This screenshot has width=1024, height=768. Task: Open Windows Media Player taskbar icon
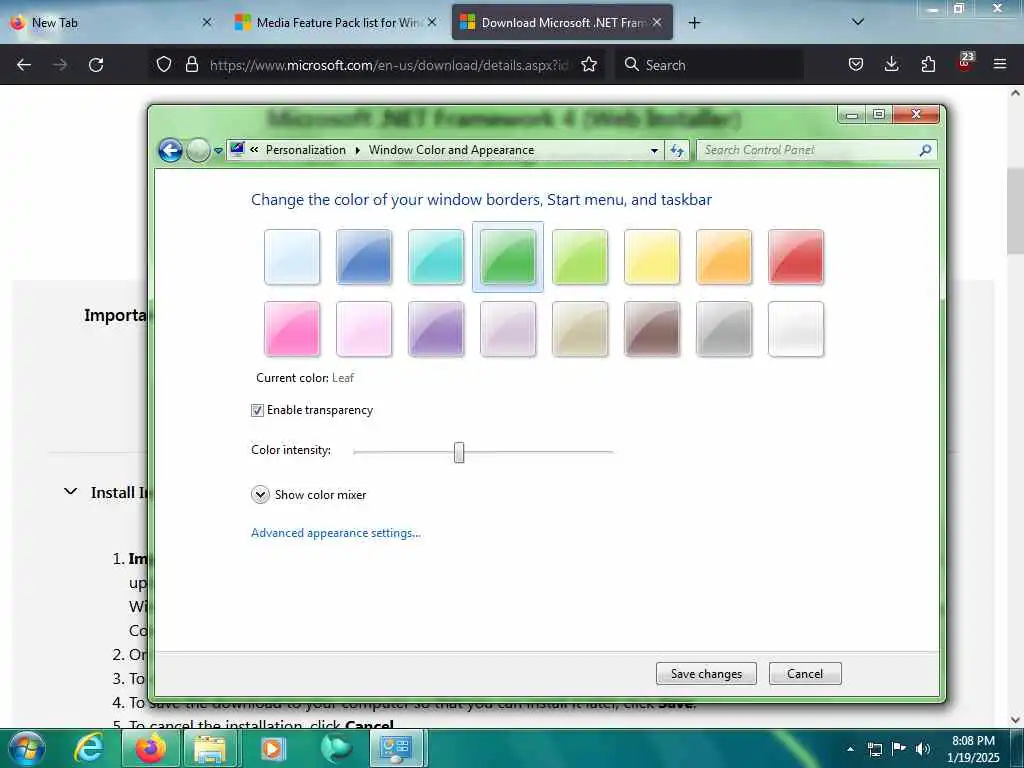click(x=274, y=749)
